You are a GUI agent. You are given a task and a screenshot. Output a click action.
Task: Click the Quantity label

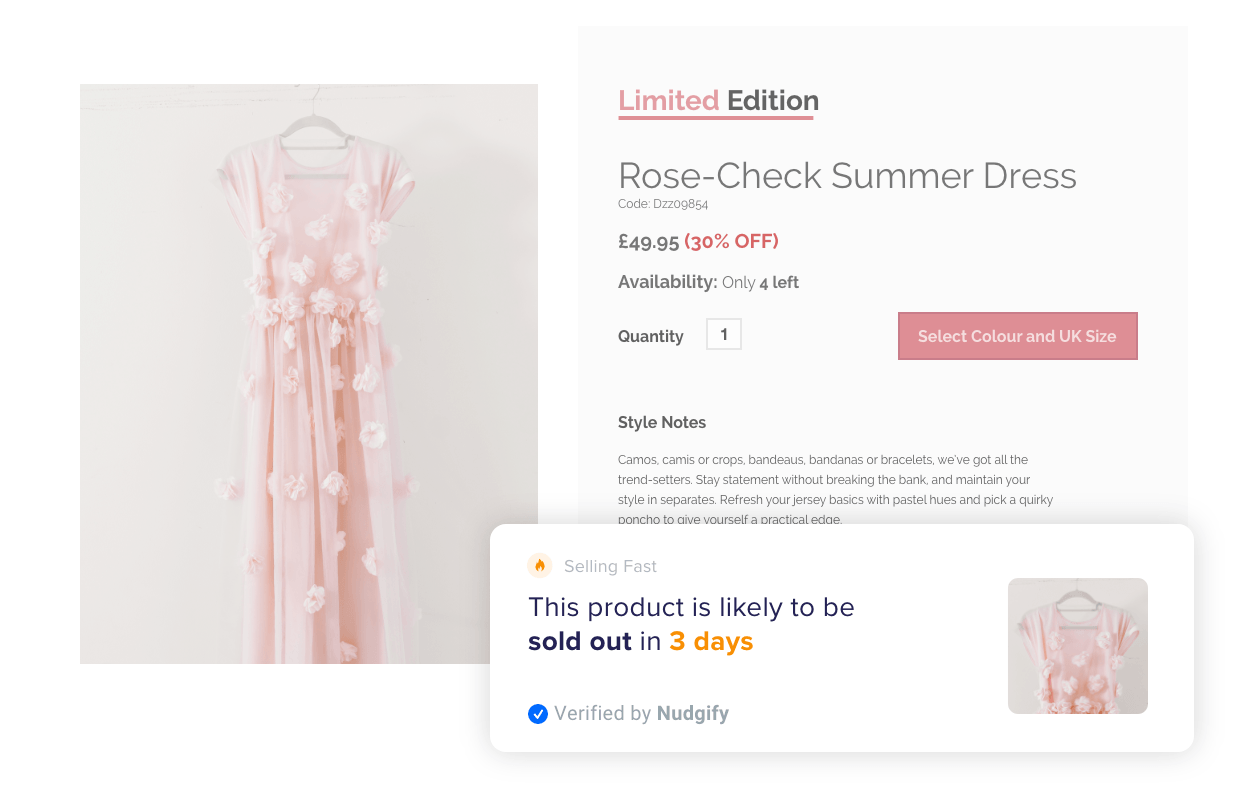[650, 337]
